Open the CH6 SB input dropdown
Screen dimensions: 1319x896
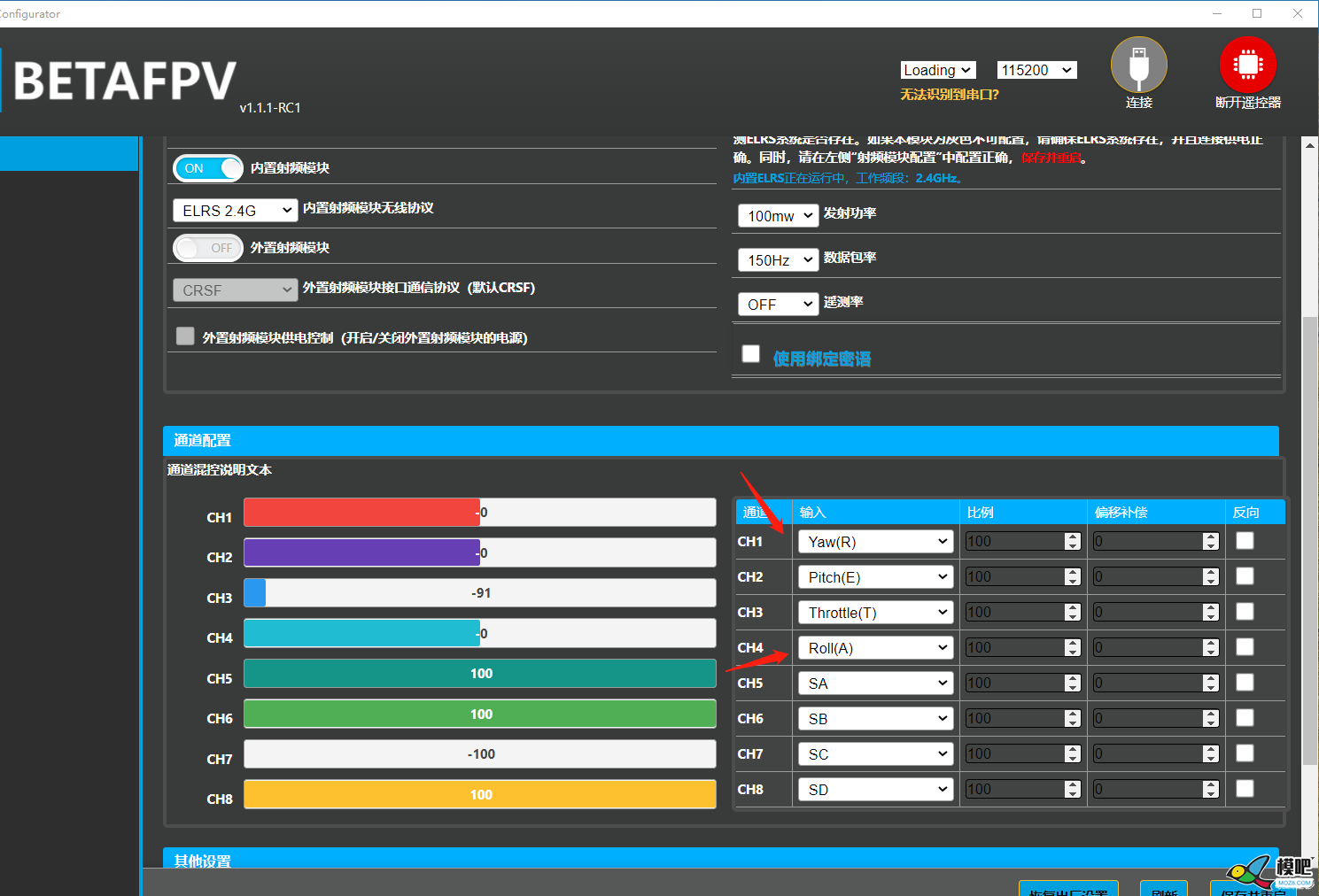click(875, 719)
